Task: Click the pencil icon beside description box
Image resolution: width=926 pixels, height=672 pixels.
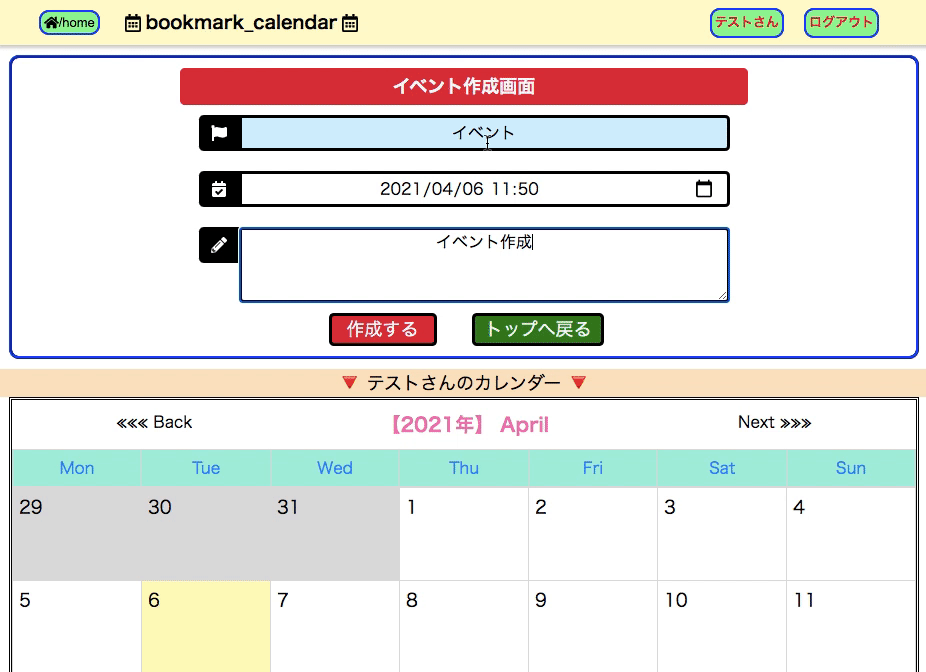Action: tap(219, 245)
